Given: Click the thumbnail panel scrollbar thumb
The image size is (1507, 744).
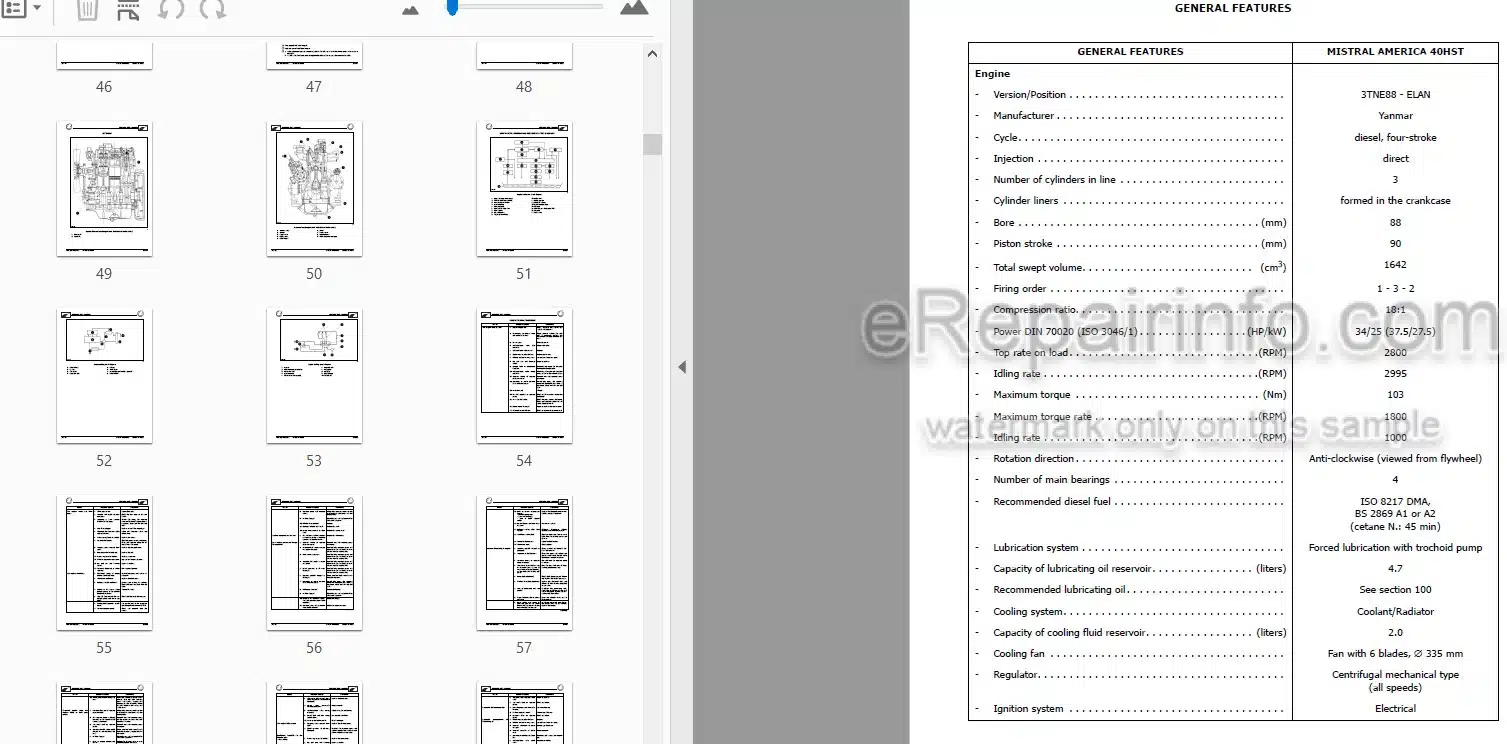Looking at the screenshot, I should (x=652, y=144).
